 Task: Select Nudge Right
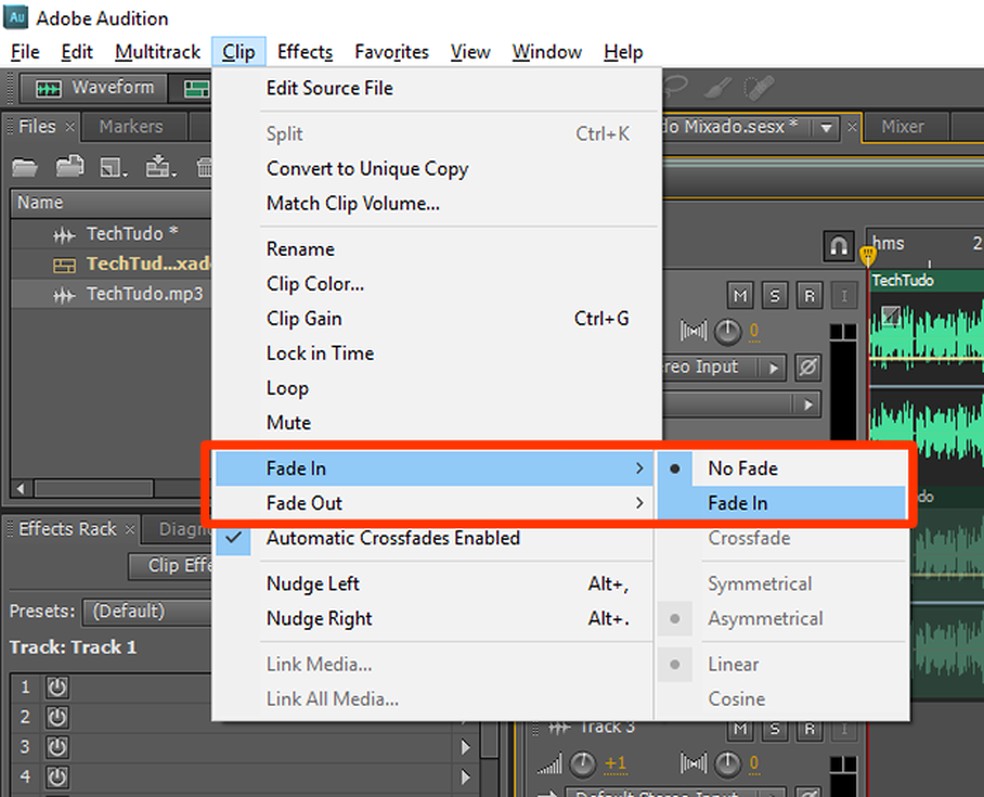[x=434, y=619]
